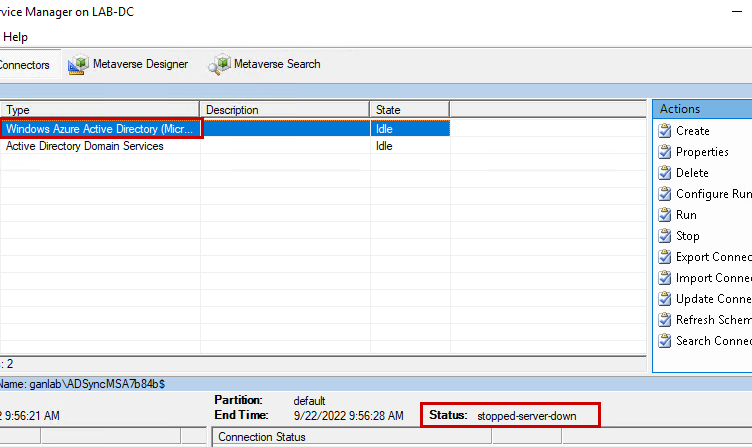Click the Properties action icon
The width and height of the screenshot is (752, 447).
(x=665, y=152)
